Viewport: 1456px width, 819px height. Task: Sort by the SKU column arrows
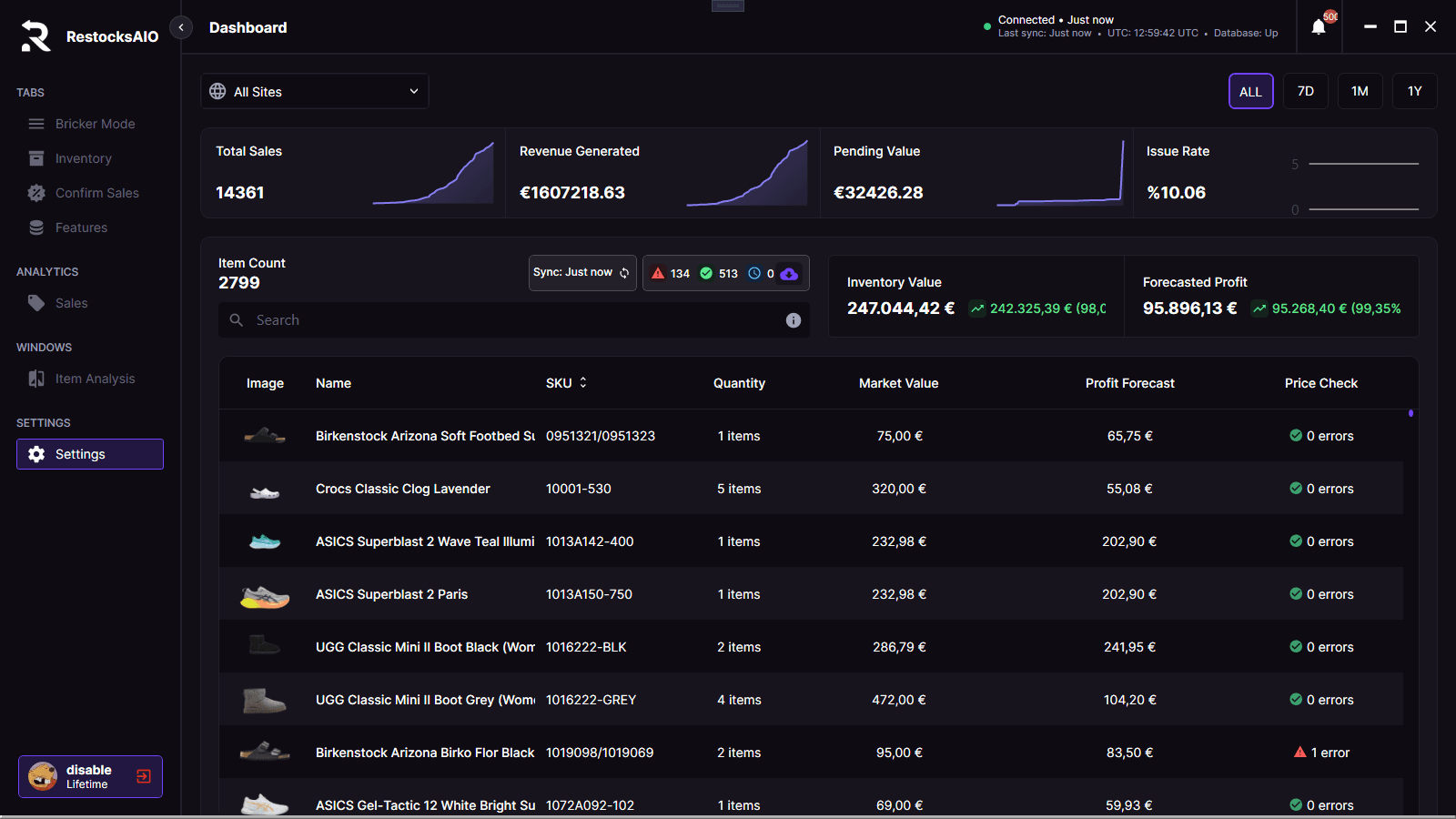[583, 382]
